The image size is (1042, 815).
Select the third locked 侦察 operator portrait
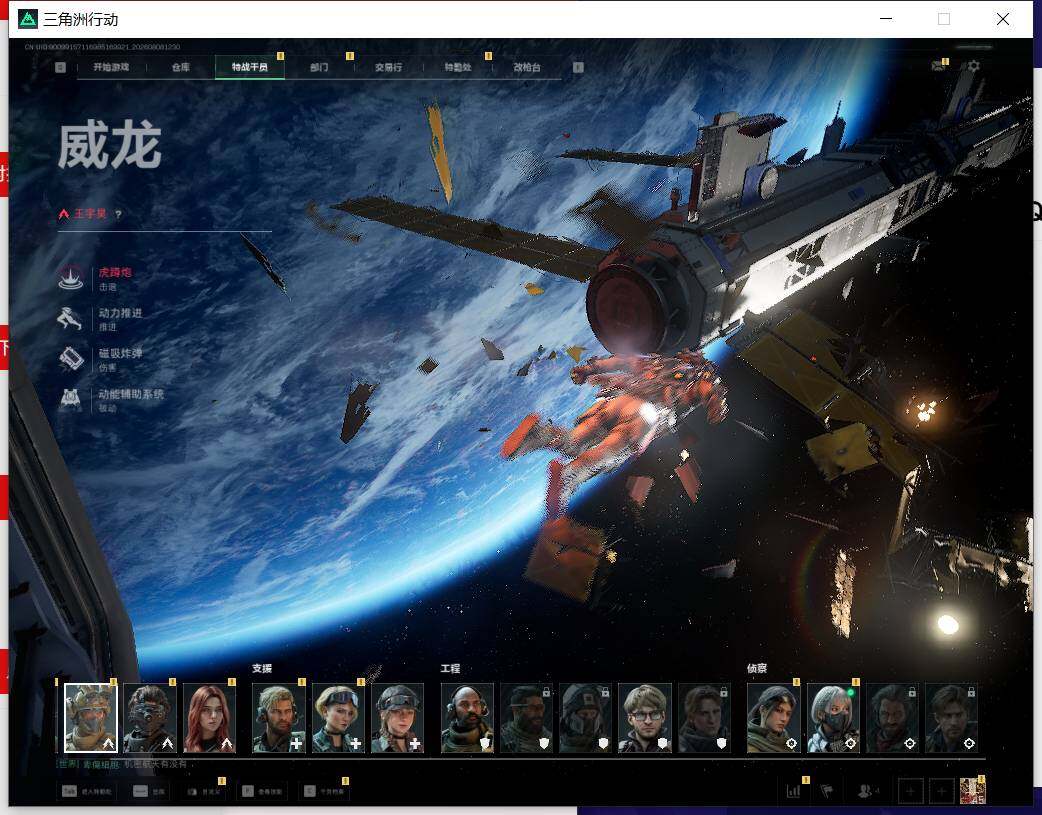892,718
